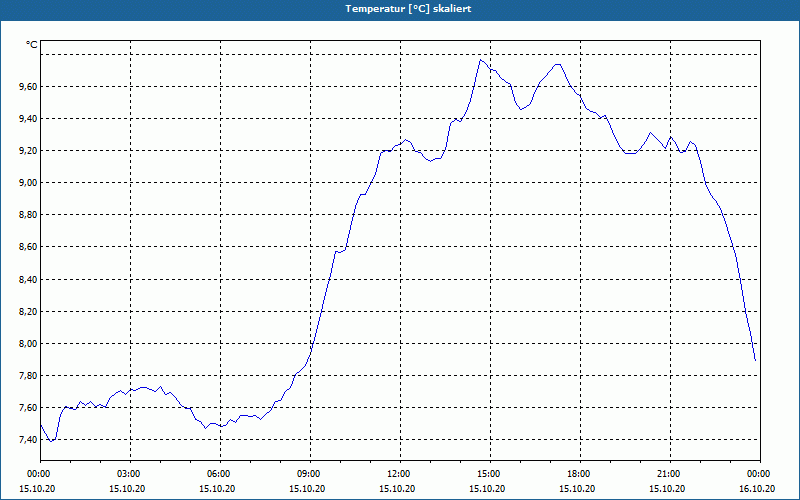Select the 8,40 y-axis label
Viewport: 800px width, 500px height.
pos(28,280)
